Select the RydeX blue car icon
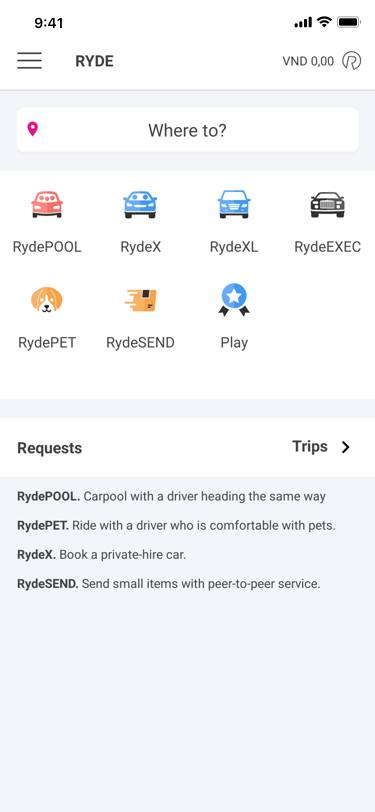The height and width of the screenshot is (812, 375). click(140, 204)
